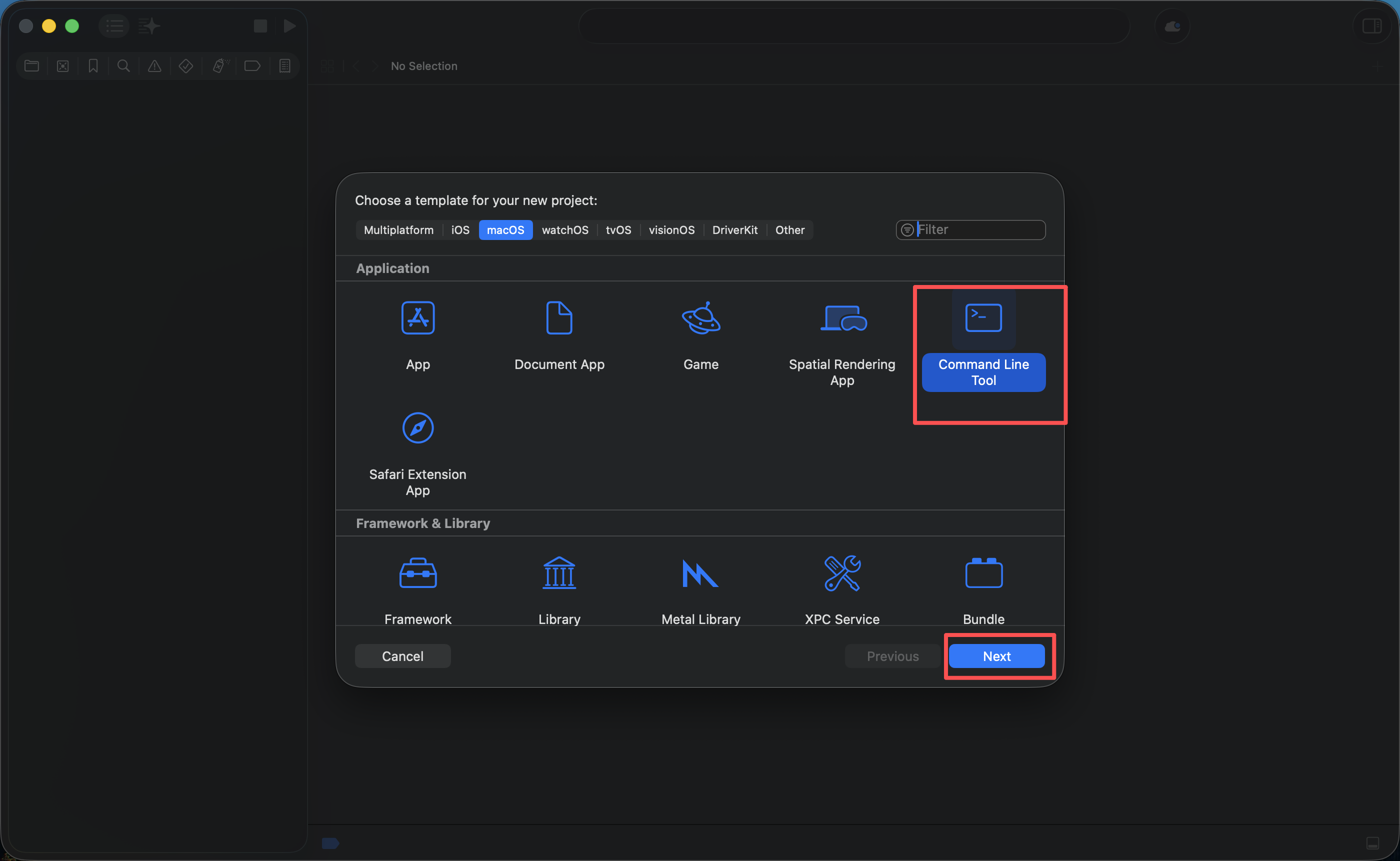Open the filter options icon in Filter field

click(907, 230)
